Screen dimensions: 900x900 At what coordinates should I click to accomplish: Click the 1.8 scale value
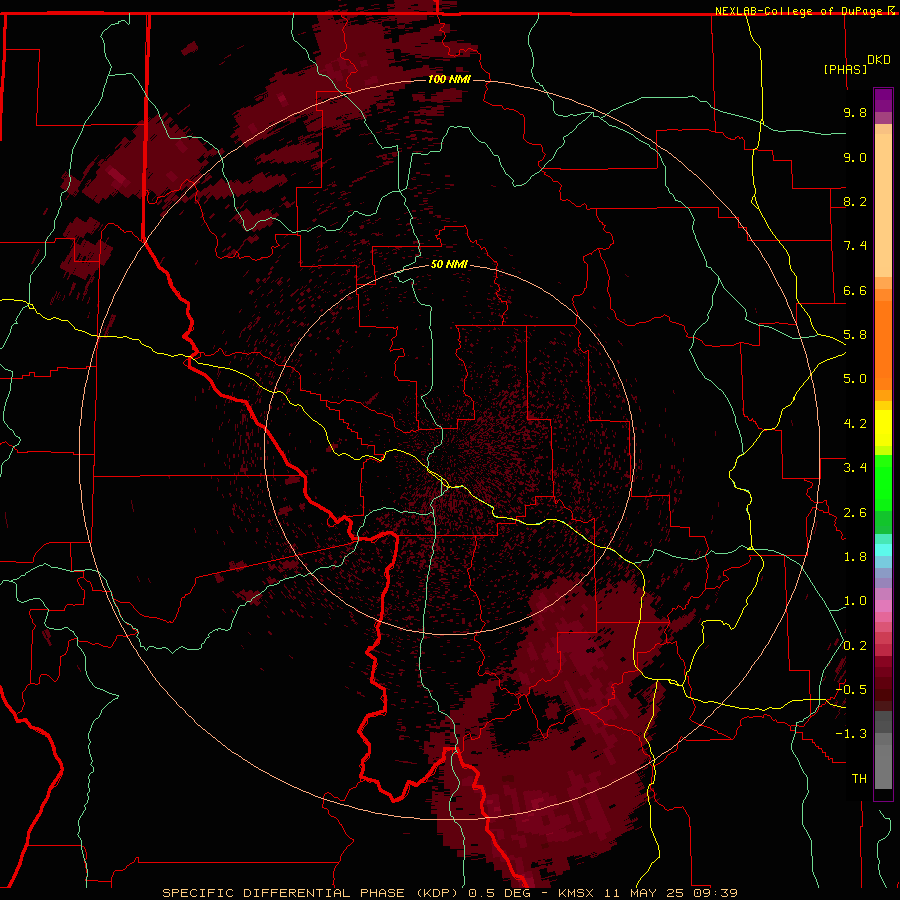(855, 557)
